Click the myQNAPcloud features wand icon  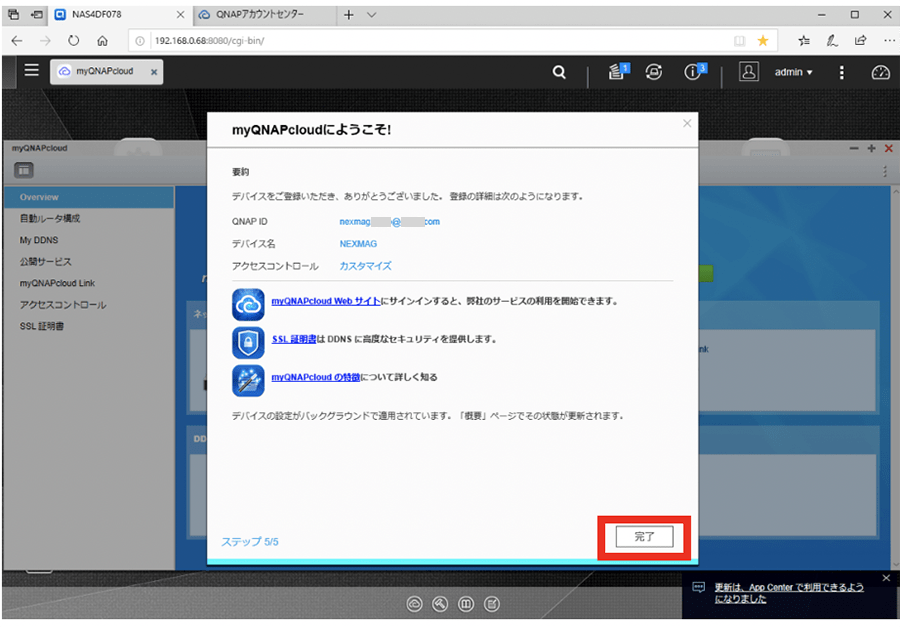pos(248,380)
